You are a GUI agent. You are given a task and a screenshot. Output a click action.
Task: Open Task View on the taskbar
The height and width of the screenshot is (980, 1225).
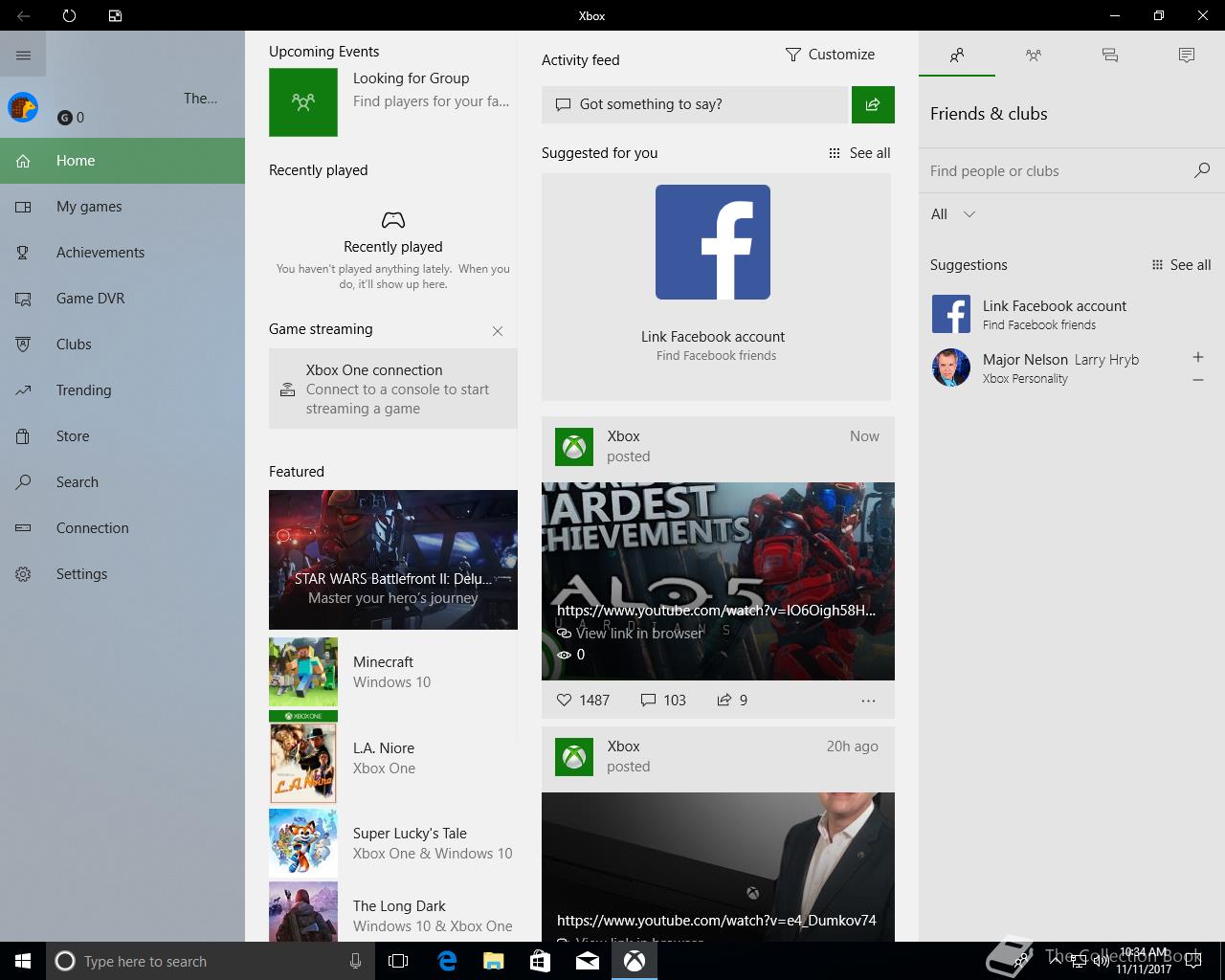(398, 961)
